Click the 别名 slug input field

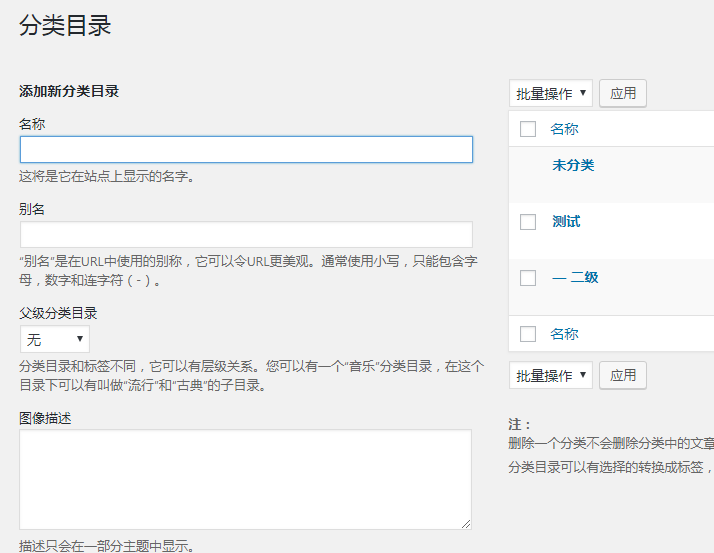246,235
